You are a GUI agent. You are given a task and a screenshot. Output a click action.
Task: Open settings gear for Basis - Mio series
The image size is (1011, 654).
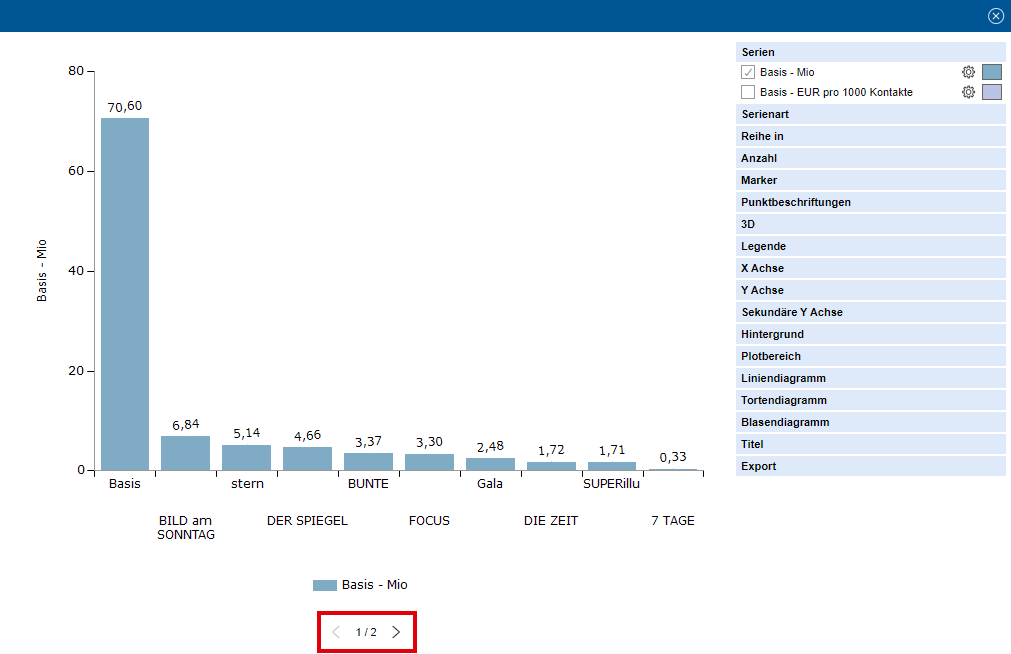(x=968, y=72)
